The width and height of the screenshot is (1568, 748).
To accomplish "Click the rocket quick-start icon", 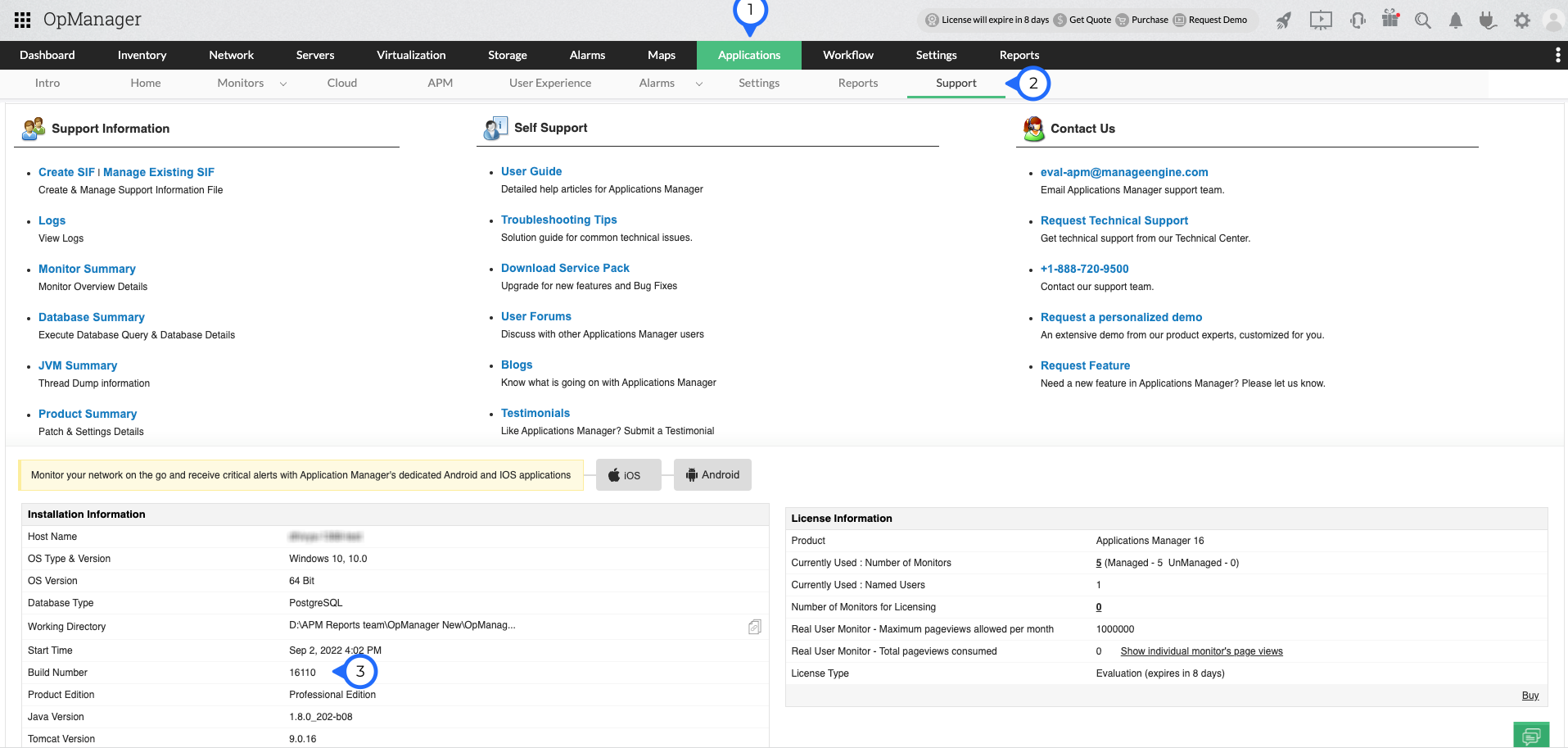I will (1284, 20).
